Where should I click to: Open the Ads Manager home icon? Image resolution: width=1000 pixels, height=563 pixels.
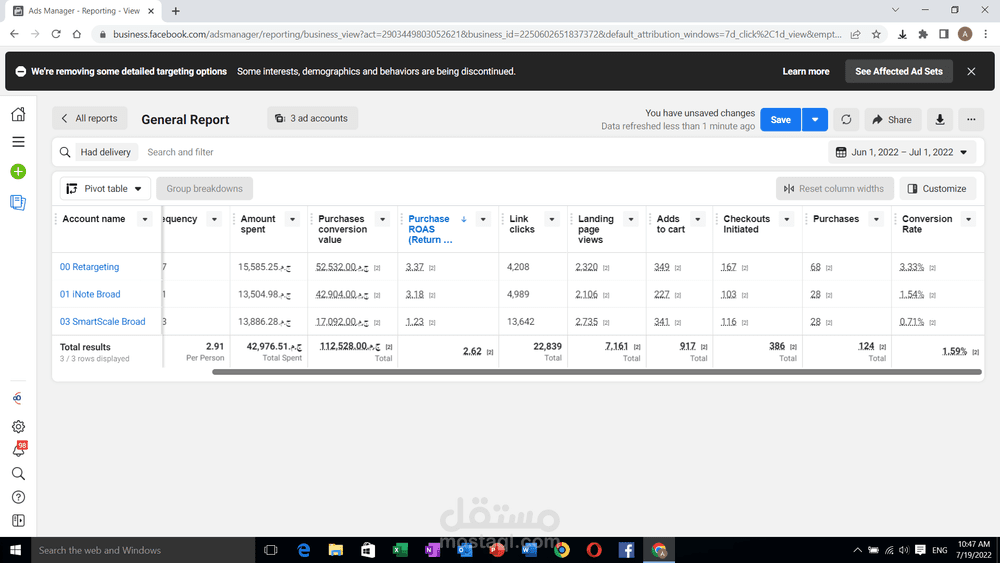coord(18,114)
